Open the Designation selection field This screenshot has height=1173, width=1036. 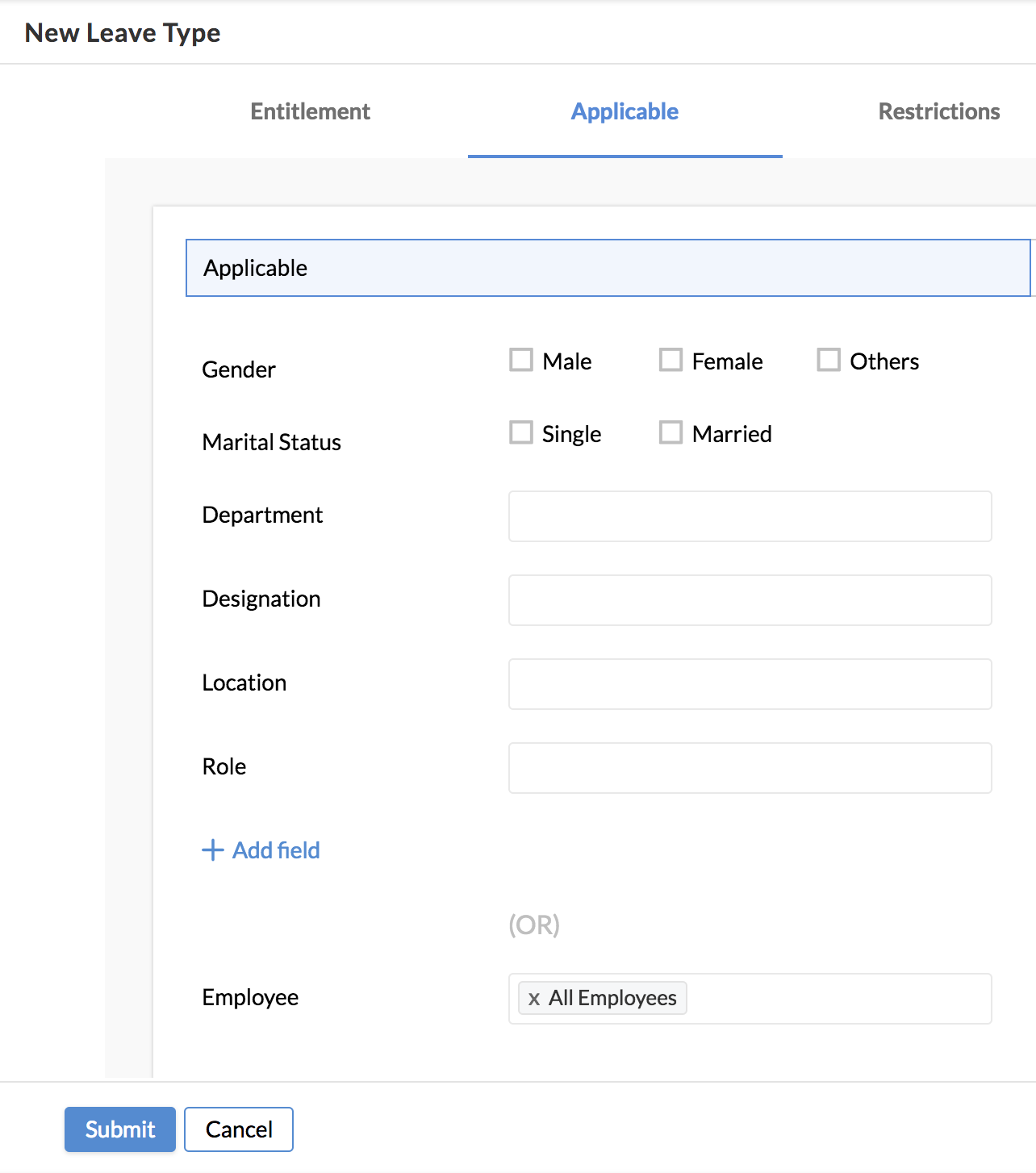click(750, 600)
